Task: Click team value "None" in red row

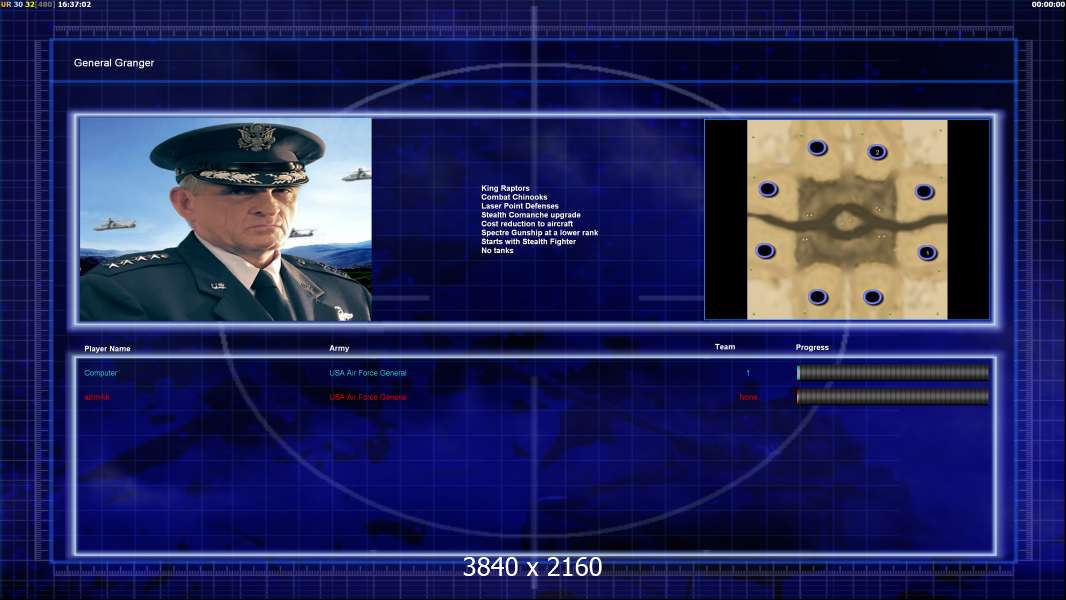Action: point(748,397)
